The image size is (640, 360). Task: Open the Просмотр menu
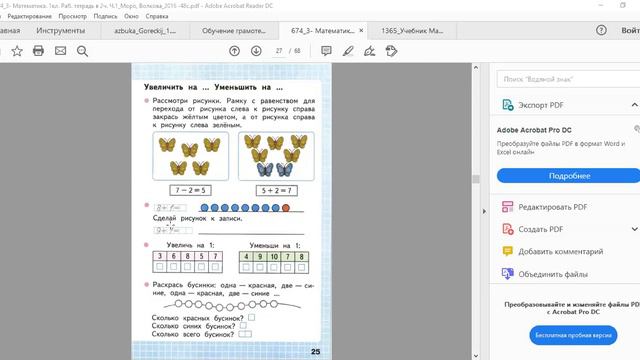pyautogui.click(x=73, y=16)
